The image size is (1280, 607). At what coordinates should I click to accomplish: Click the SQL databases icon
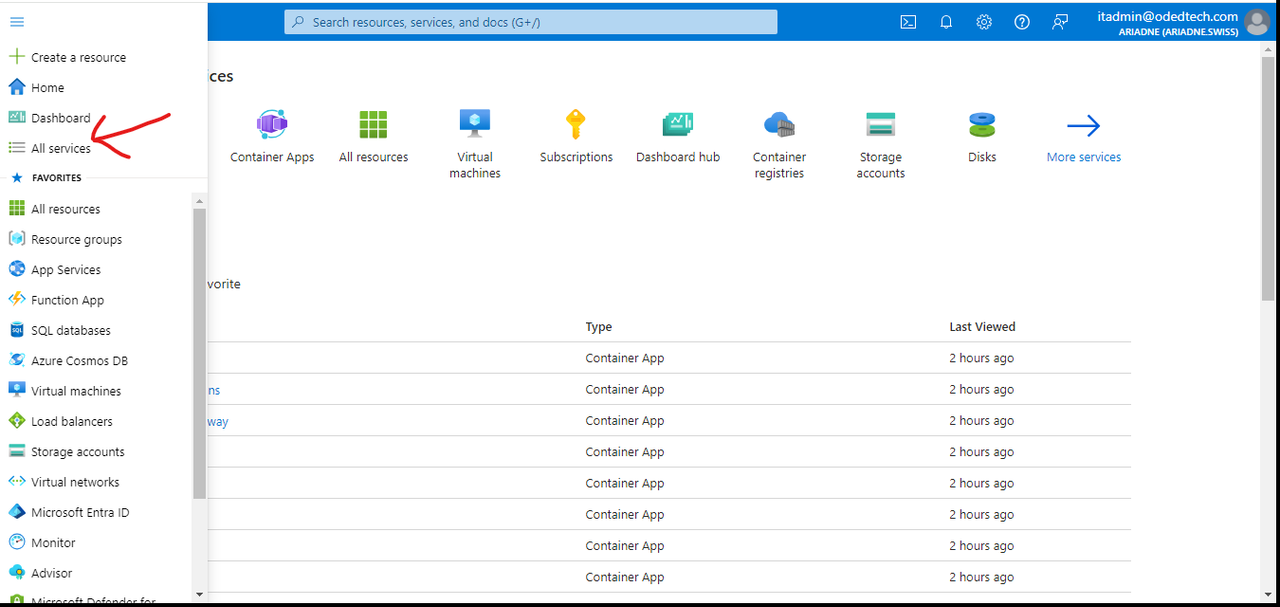(x=16, y=330)
